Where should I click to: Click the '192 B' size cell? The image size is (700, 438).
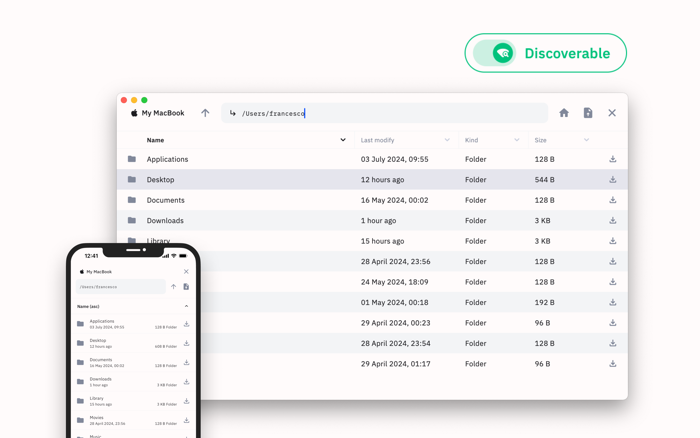pos(545,303)
